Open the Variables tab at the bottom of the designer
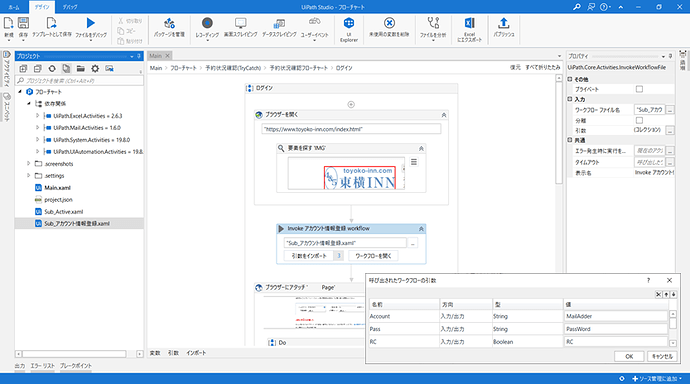690x384 pixels. point(155,353)
